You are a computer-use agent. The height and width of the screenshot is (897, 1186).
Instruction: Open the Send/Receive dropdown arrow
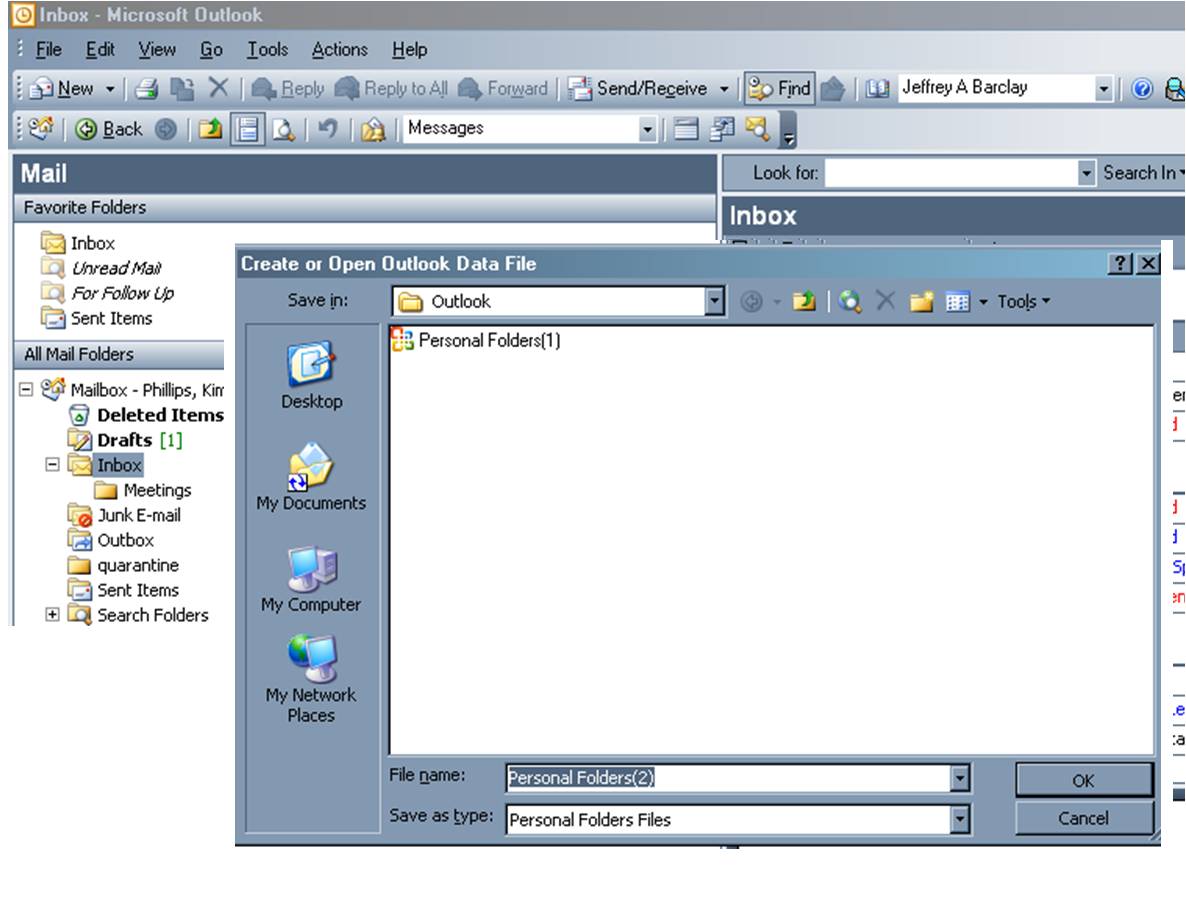(x=724, y=89)
